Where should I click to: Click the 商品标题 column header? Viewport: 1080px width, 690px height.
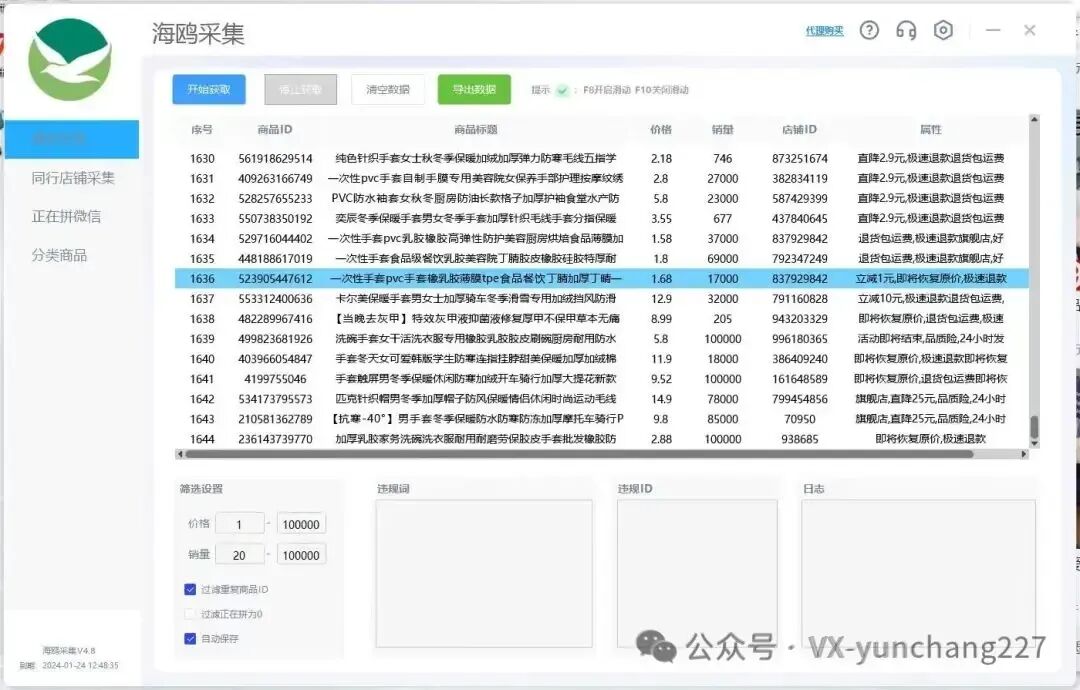tap(475, 129)
